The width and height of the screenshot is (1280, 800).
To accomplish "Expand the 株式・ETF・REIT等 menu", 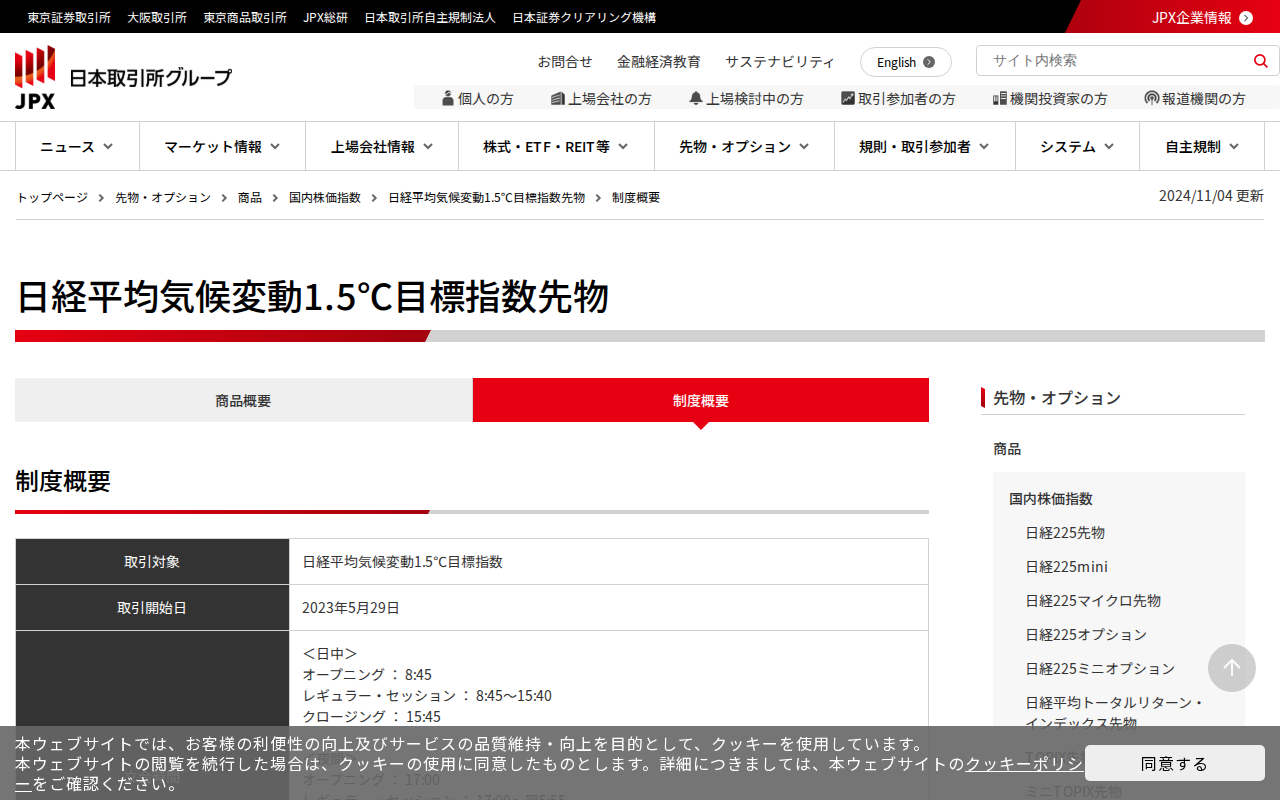I will coord(556,147).
